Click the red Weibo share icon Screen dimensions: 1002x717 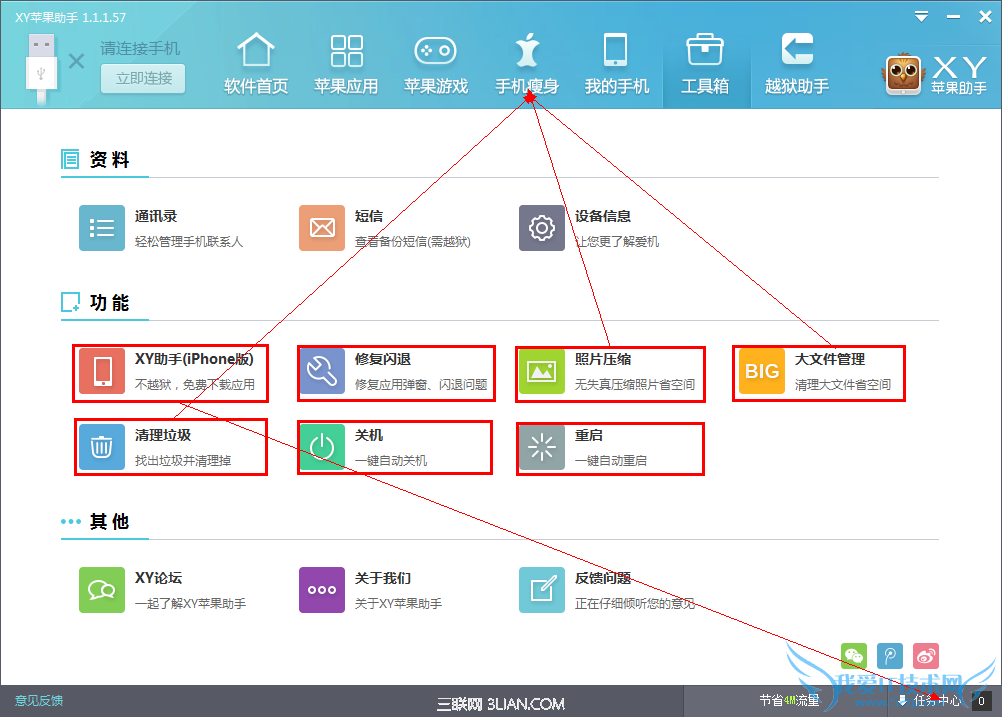926,656
